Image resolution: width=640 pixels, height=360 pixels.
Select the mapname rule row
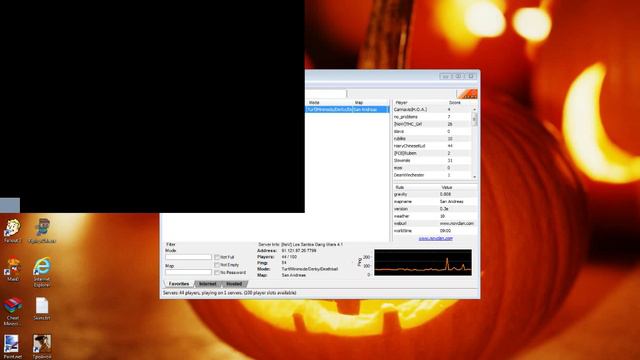pyautogui.click(x=435, y=202)
